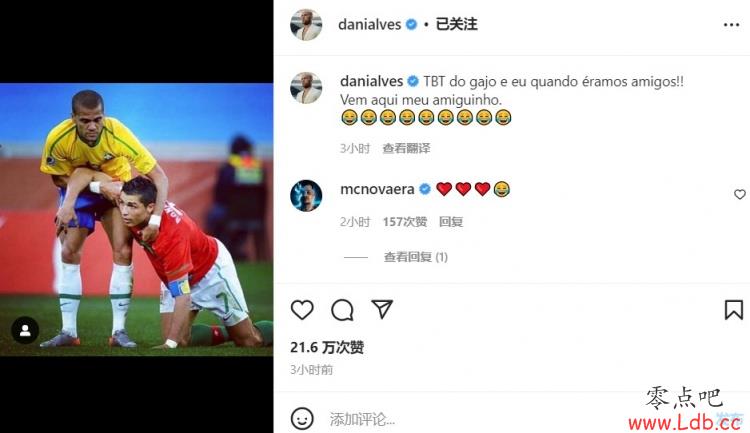View 157次赞 comment likes
The height and width of the screenshot is (433, 750).
405,222
